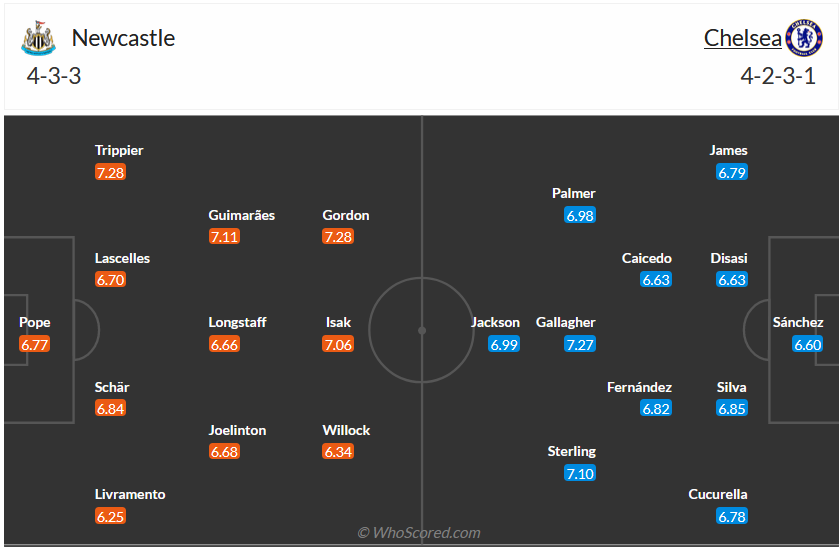This screenshot has width=840, height=547.
Task: Click player name Jackson
Action: point(495,322)
